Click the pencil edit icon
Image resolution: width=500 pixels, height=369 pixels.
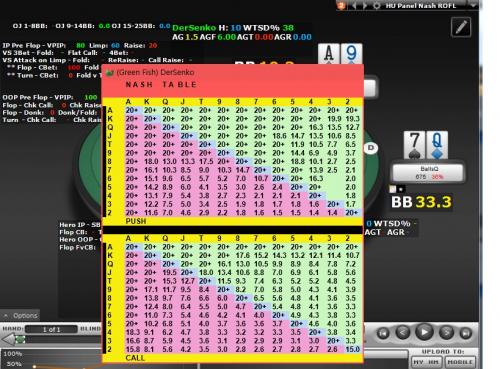(461, 27)
